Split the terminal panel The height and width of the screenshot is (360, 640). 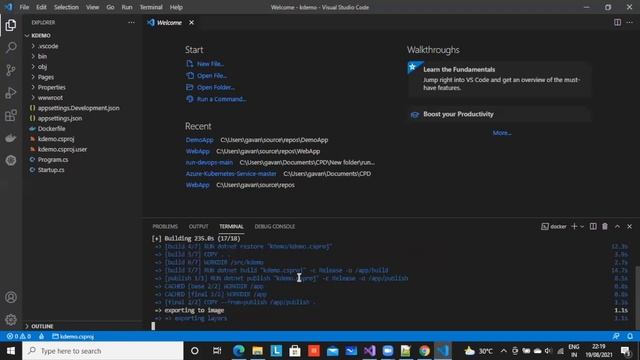[593, 226]
